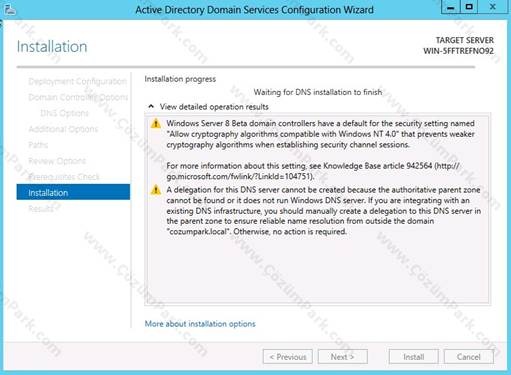This screenshot has width=511, height=375.
Task: Click the WIN-5FFTREFNO92 server name
Action: click(458, 51)
